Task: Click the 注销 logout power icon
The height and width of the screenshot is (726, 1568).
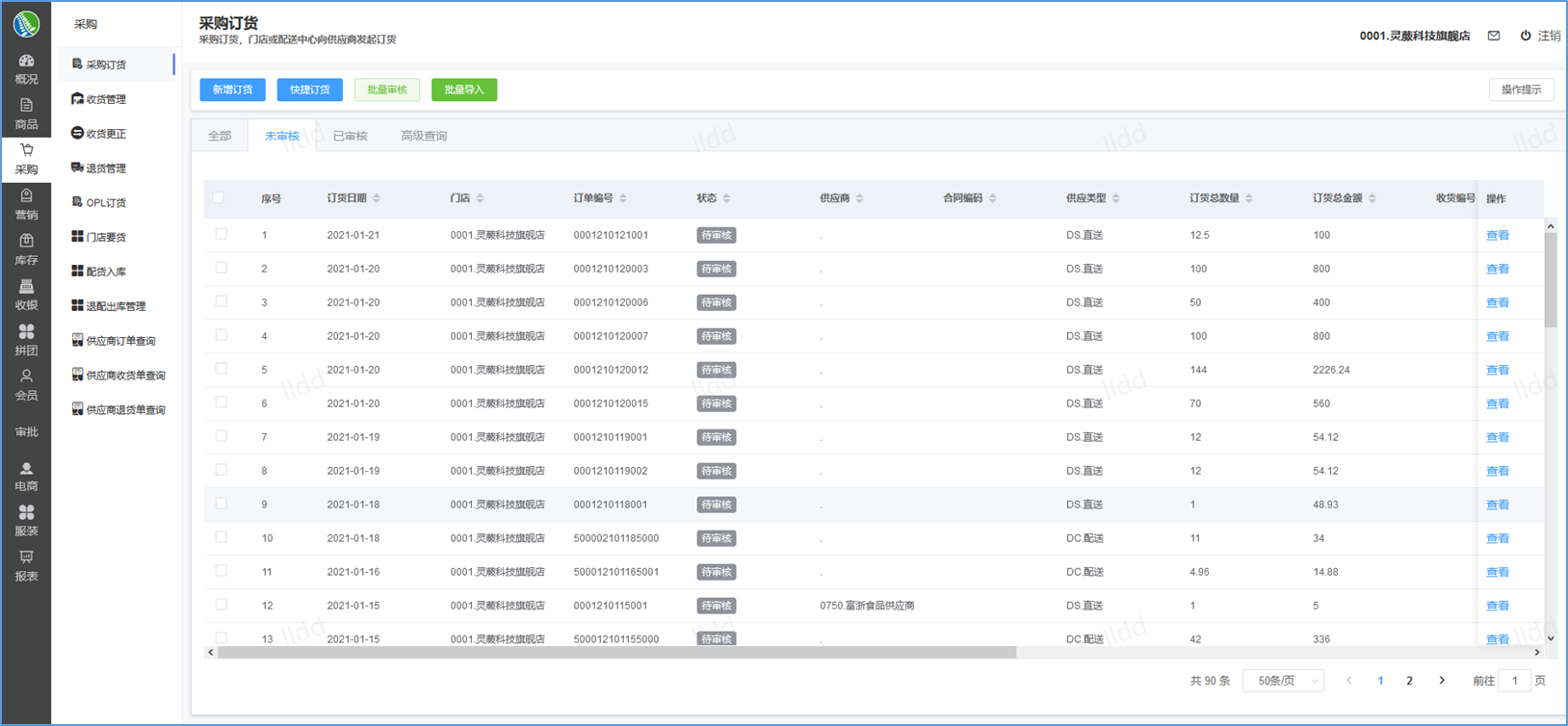Action: (x=1526, y=36)
